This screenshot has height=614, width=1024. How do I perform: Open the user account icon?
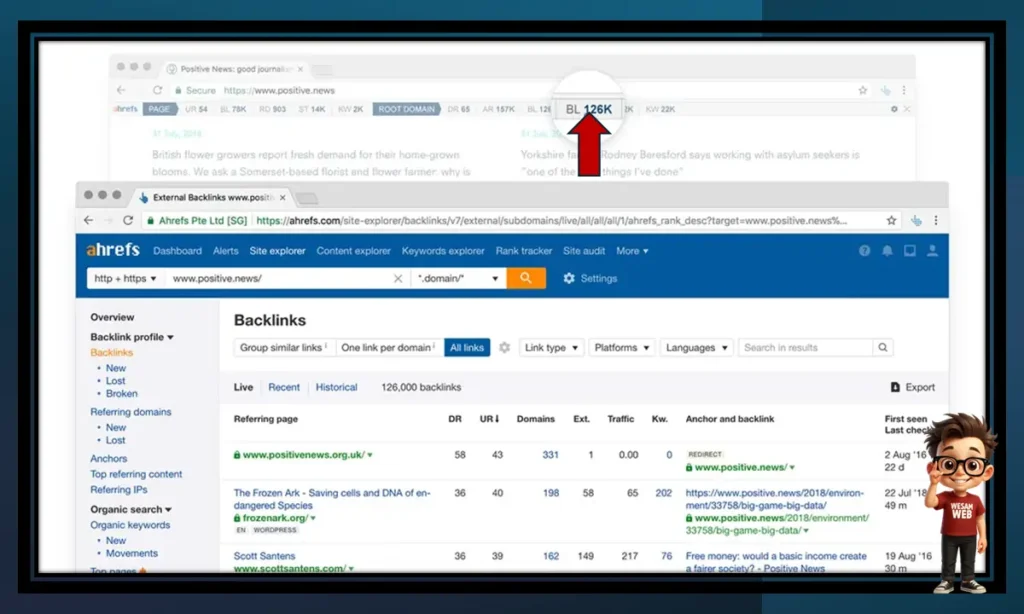click(933, 251)
